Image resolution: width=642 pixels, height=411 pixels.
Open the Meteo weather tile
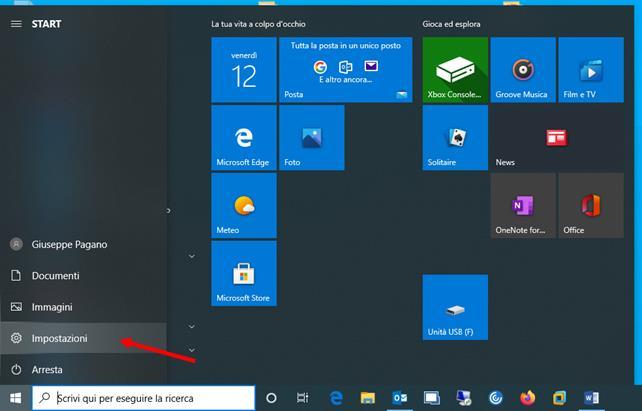(x=244, y=206)
